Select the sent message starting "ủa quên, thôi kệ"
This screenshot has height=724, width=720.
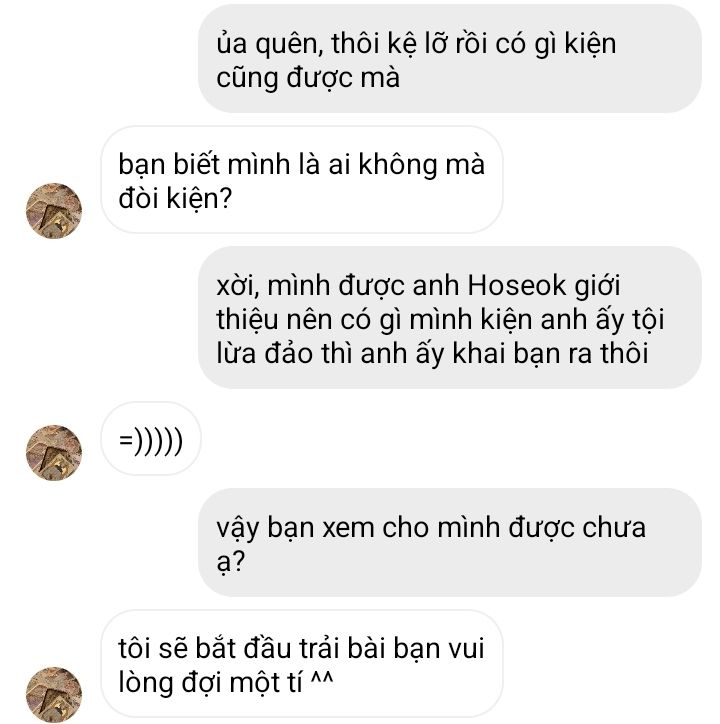point(449,59)
